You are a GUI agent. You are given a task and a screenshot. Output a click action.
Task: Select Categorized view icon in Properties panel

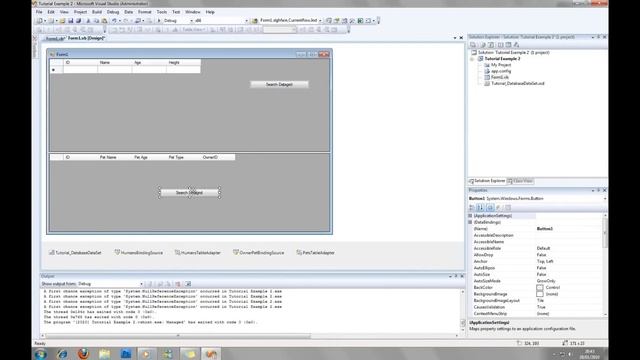click(x=472, y=207)
